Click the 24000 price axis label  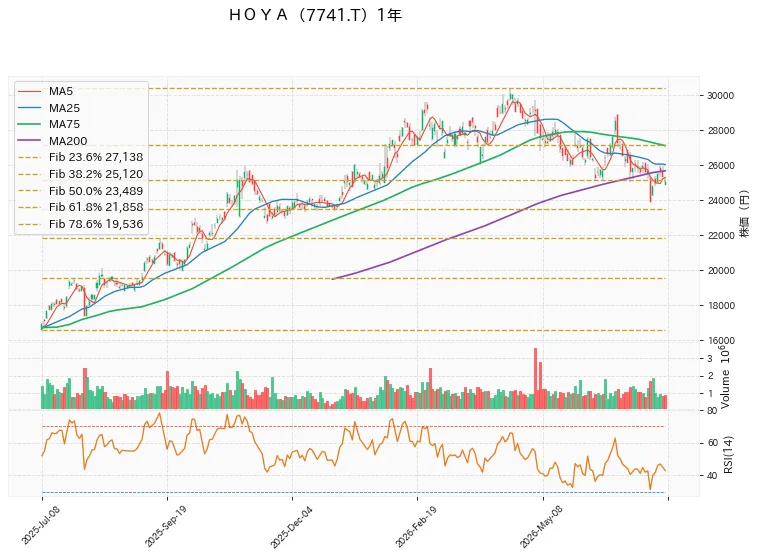click(x=720, y=201)
